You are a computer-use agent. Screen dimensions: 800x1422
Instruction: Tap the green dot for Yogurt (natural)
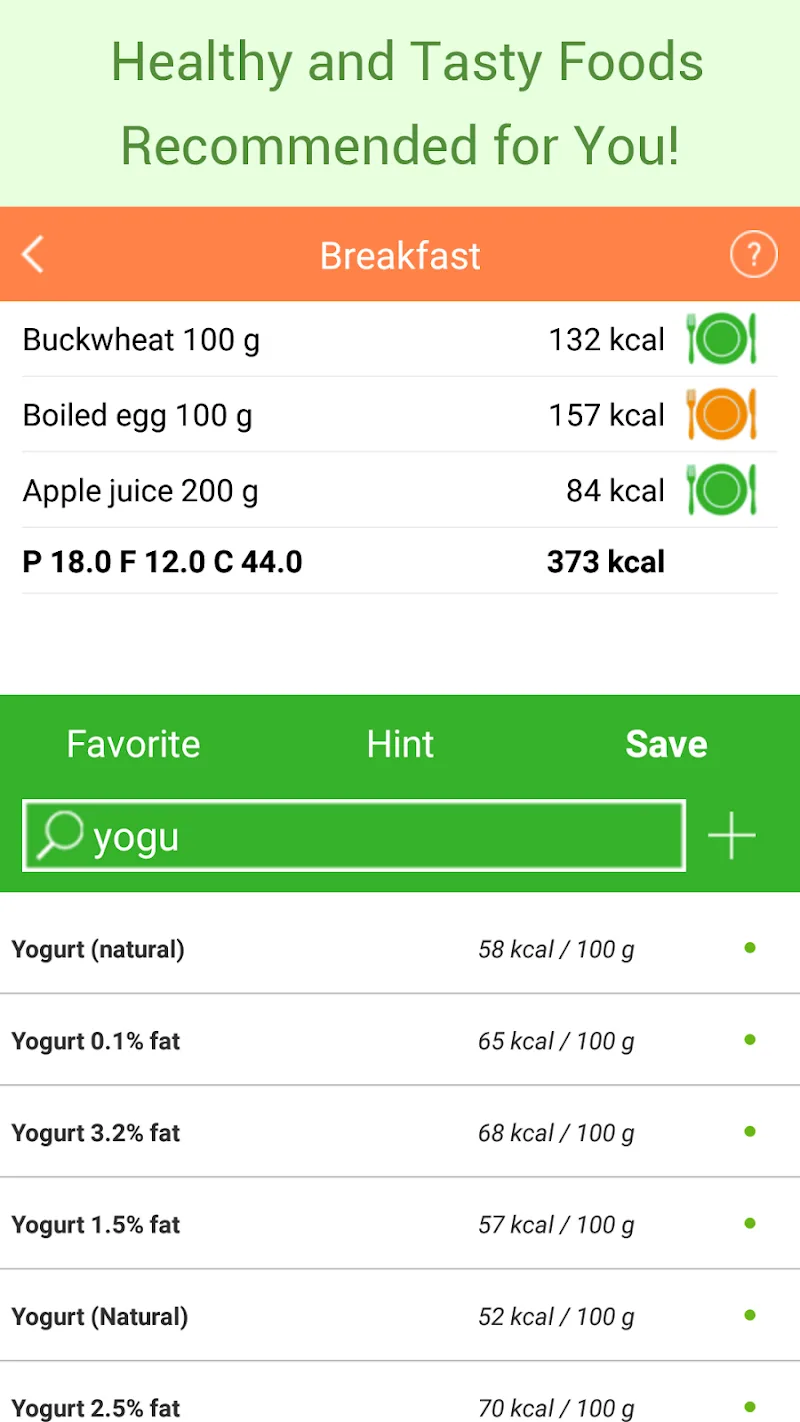click(x=750, y=948)
